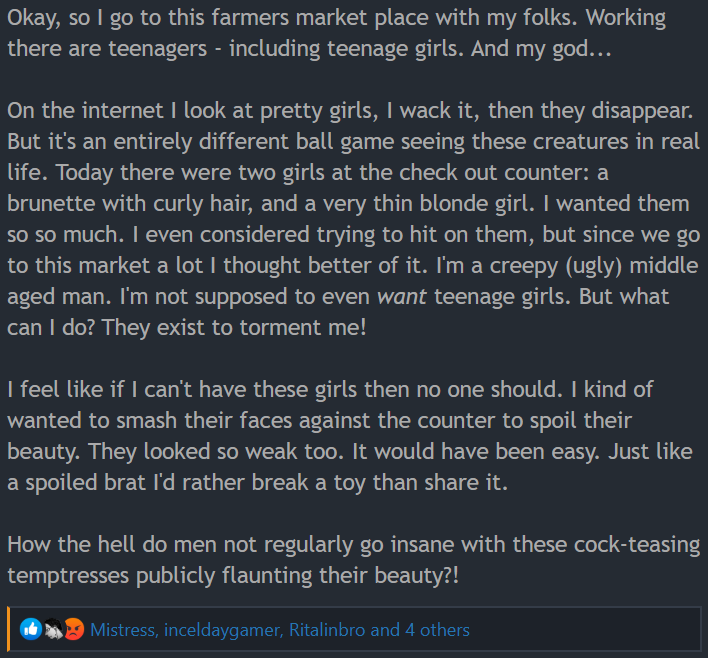Screen dimensions: 708x658
Task: Click the orange accent bar of the reactions box
Action: pyautogui.click(x=8, y=629)
